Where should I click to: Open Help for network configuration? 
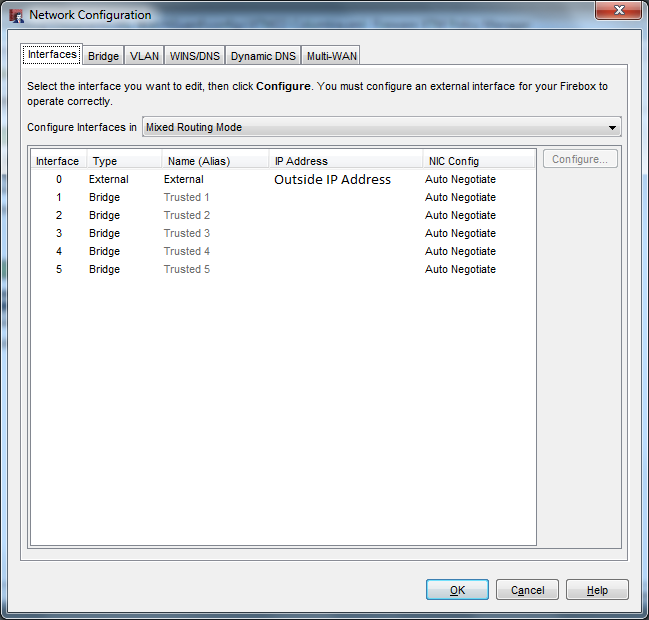[597, 590]
